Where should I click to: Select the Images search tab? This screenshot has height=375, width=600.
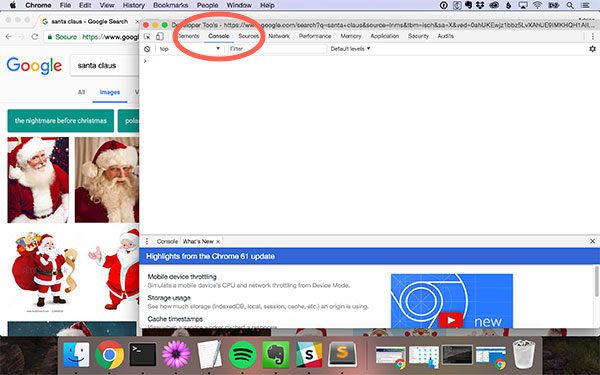coord(110,92)
